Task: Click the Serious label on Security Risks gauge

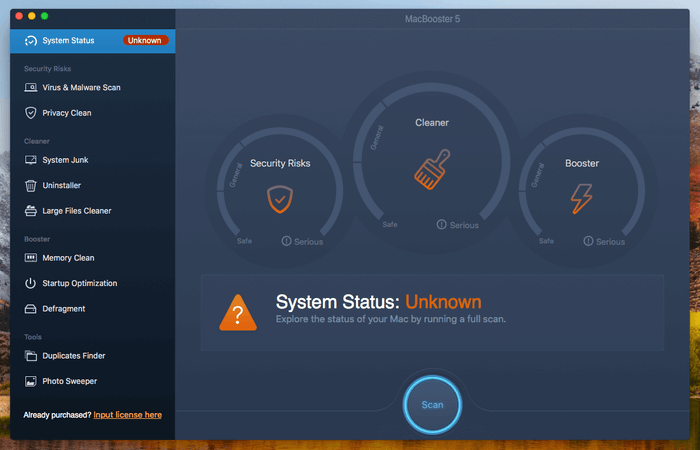Action: pyautogui.click(x=308, y=242)
